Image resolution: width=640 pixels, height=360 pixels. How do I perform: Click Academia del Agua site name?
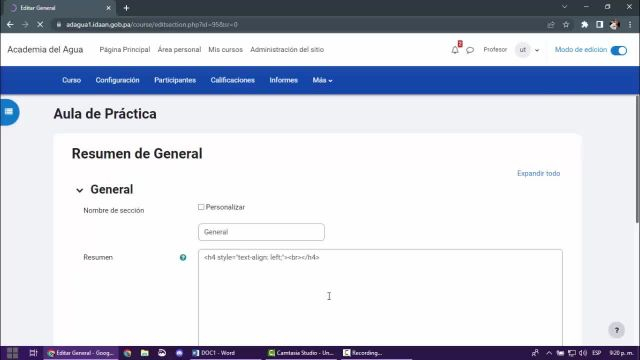pyautogui.click(x=45, y=49)
